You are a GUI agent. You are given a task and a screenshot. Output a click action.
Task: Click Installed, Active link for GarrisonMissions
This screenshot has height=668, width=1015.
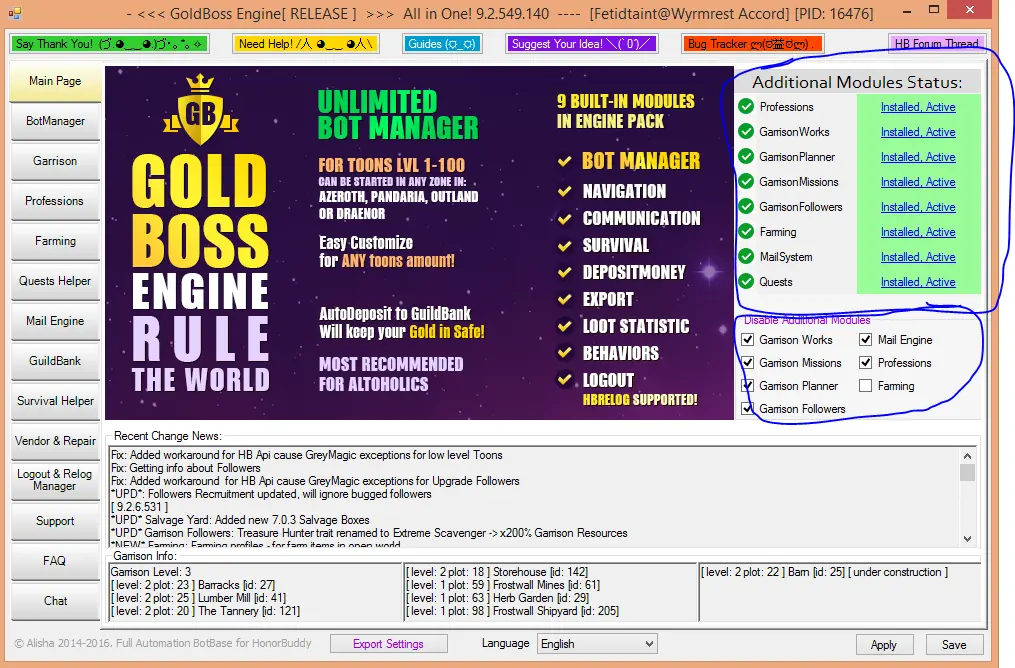tap(918, 182)
